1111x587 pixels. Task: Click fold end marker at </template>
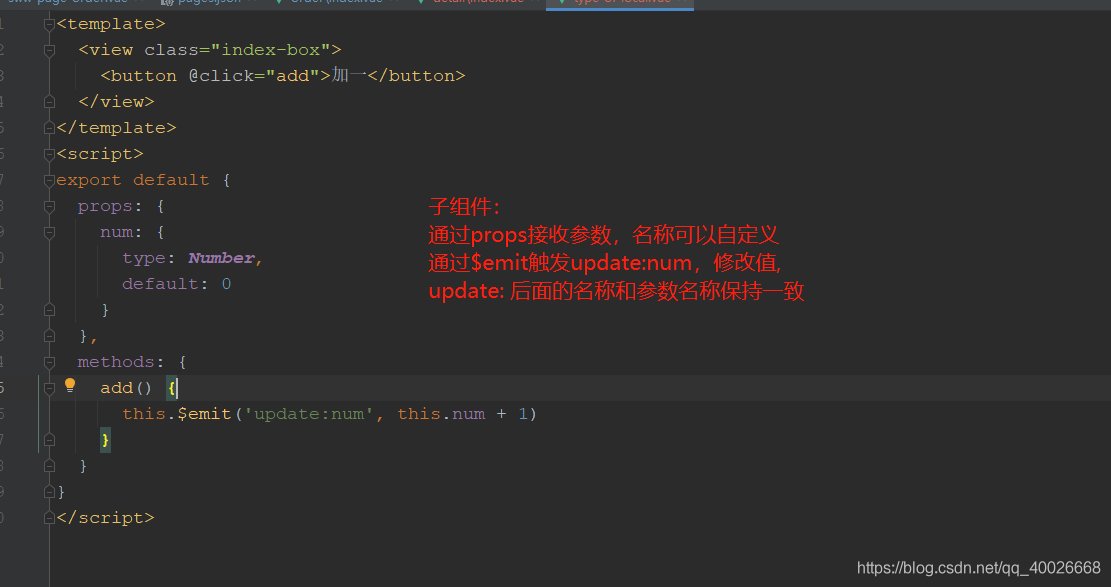coord(49,128)
